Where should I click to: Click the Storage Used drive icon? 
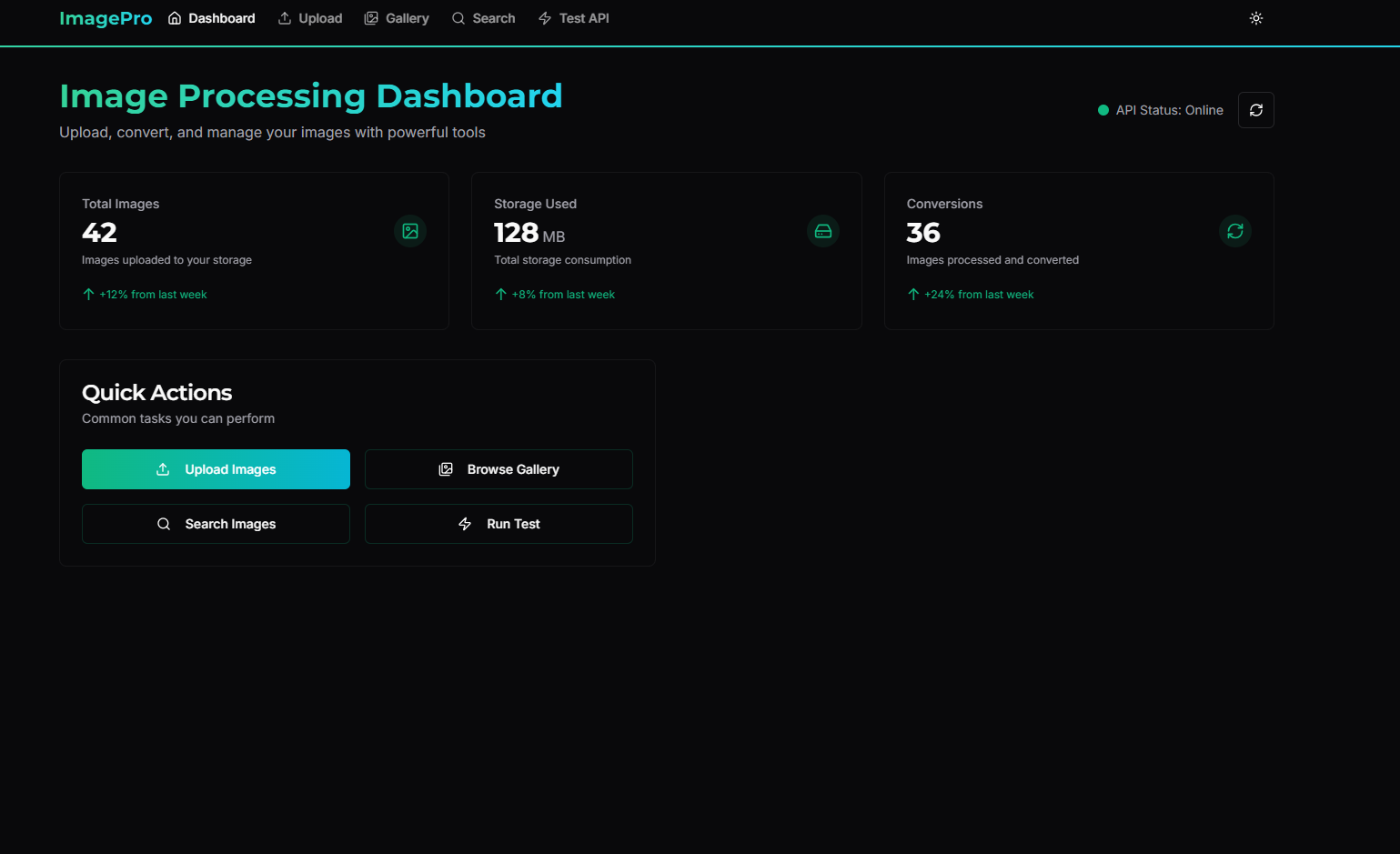pos(823,231)
